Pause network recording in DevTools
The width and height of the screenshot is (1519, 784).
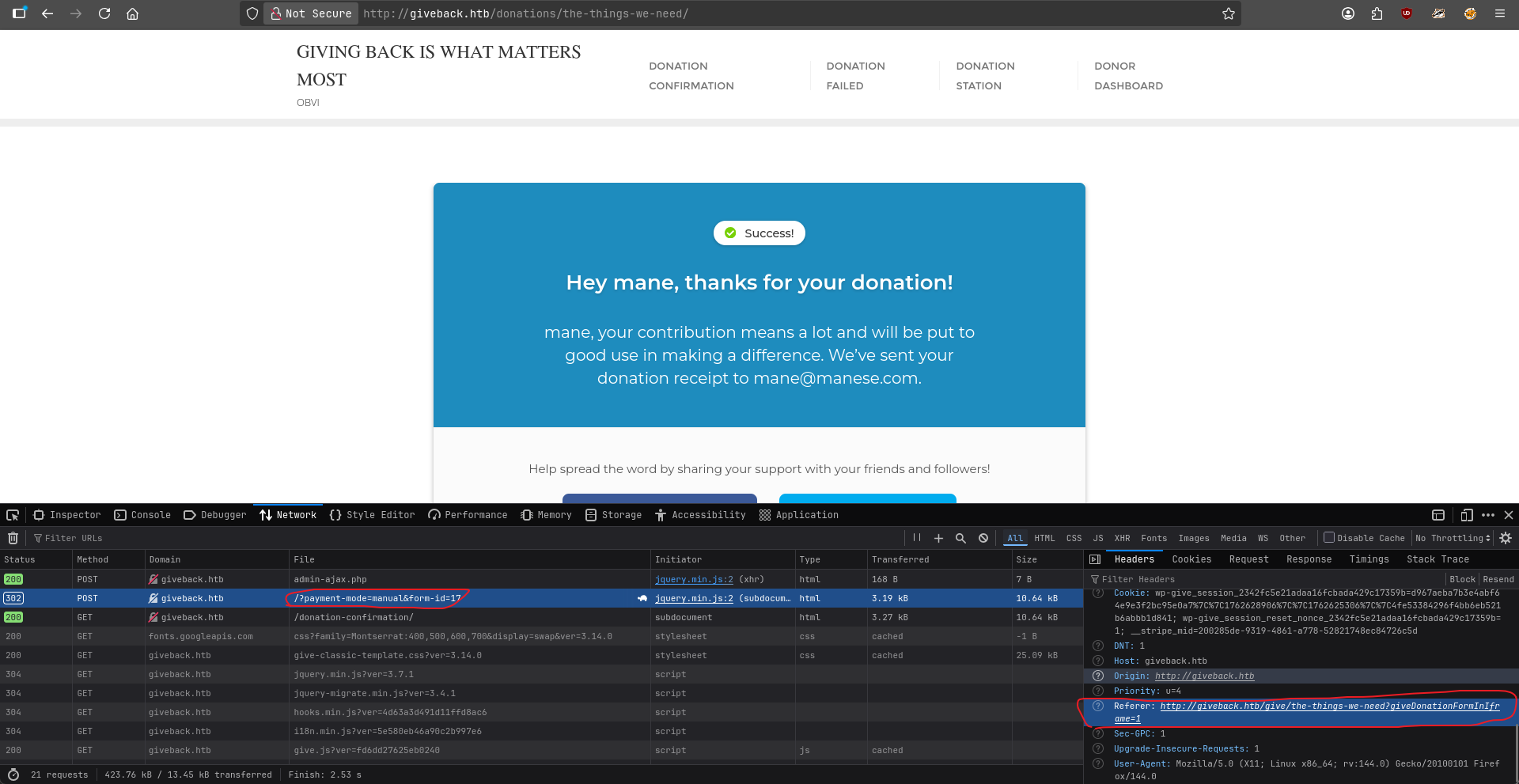917,538
